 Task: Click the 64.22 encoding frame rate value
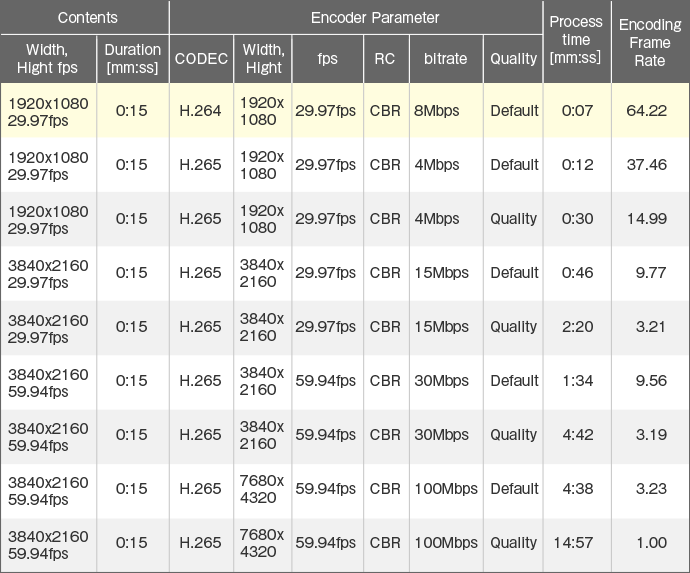[646, 110]
